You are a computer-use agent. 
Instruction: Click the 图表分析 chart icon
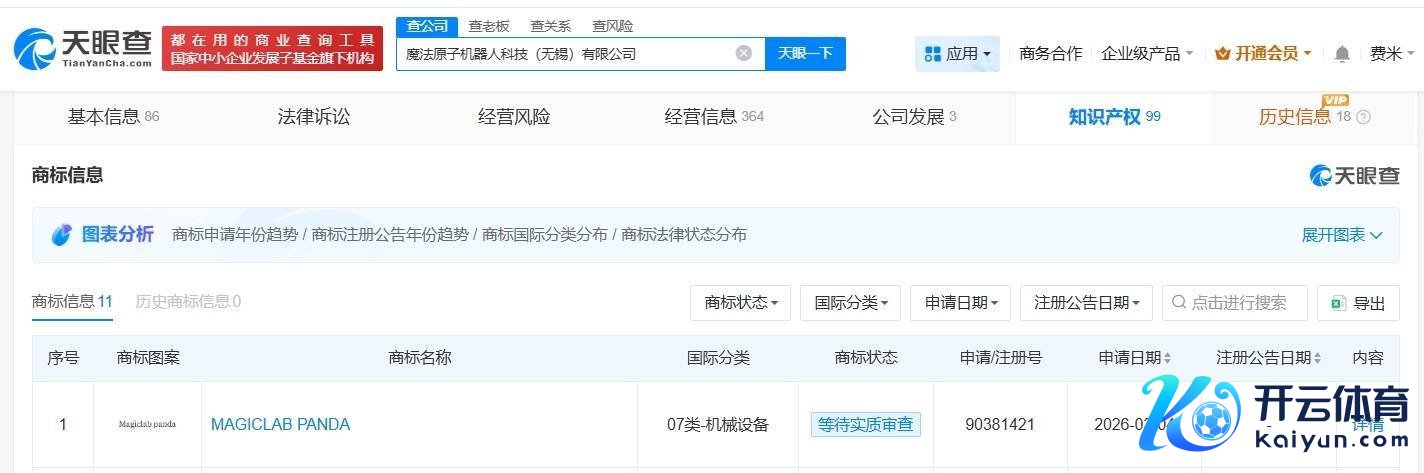[x=62, y=235]
